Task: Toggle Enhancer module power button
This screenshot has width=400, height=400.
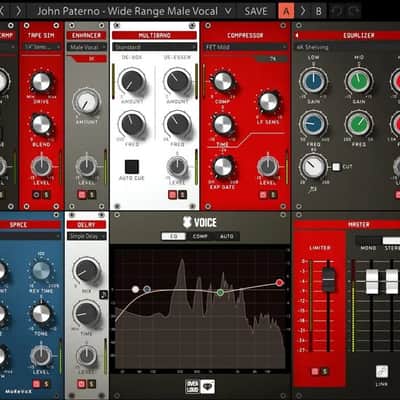Action: [82, 195]
